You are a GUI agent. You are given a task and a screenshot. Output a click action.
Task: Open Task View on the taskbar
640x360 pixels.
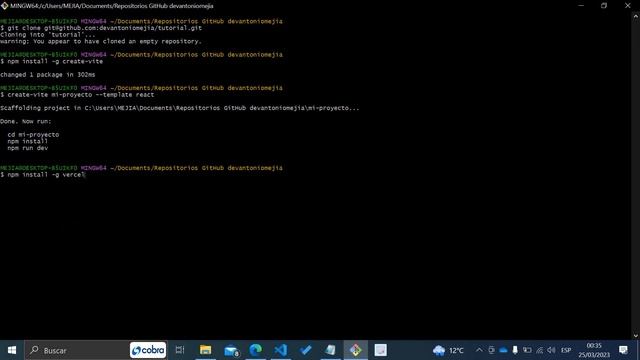[180, 350]
